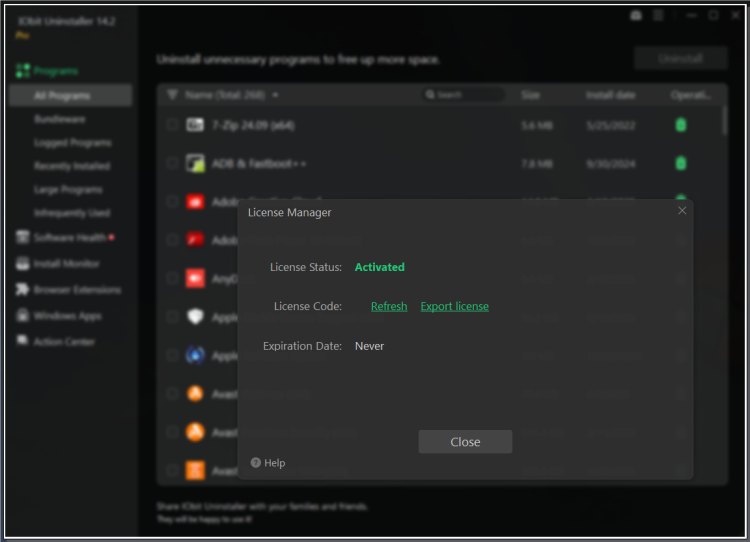Click the Search field in the programs list

(x=463, y=95)
